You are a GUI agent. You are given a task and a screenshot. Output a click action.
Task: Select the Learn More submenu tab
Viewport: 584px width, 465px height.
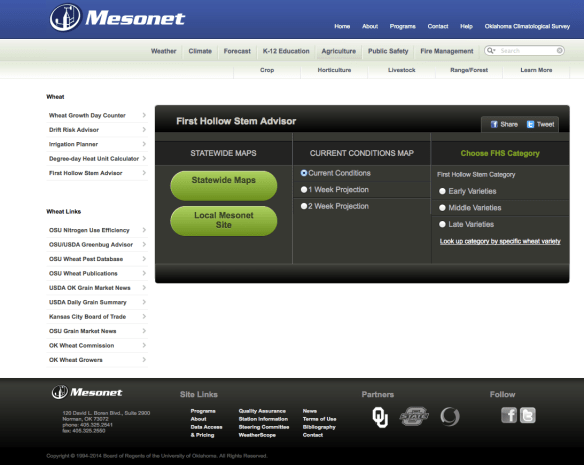[x=536, y=70]
